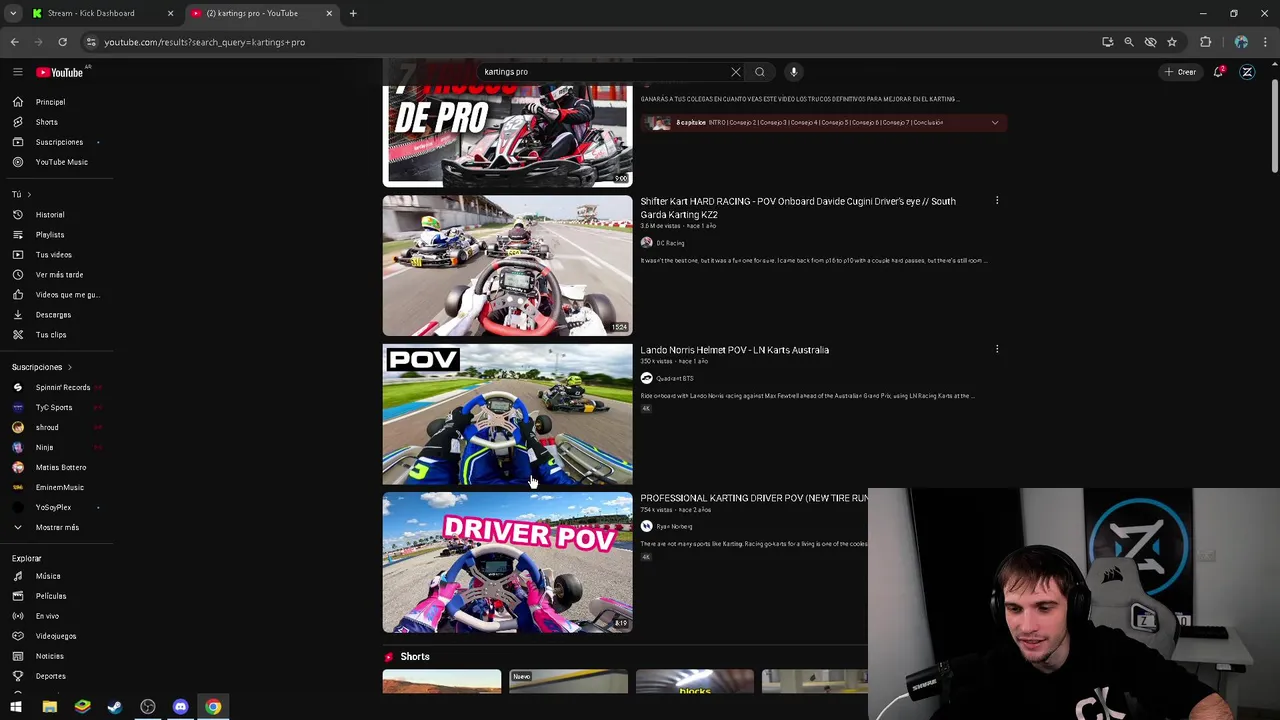Open Playlists in the sidebar
Screen dimensions: 1280x720
tap(49, 235)
